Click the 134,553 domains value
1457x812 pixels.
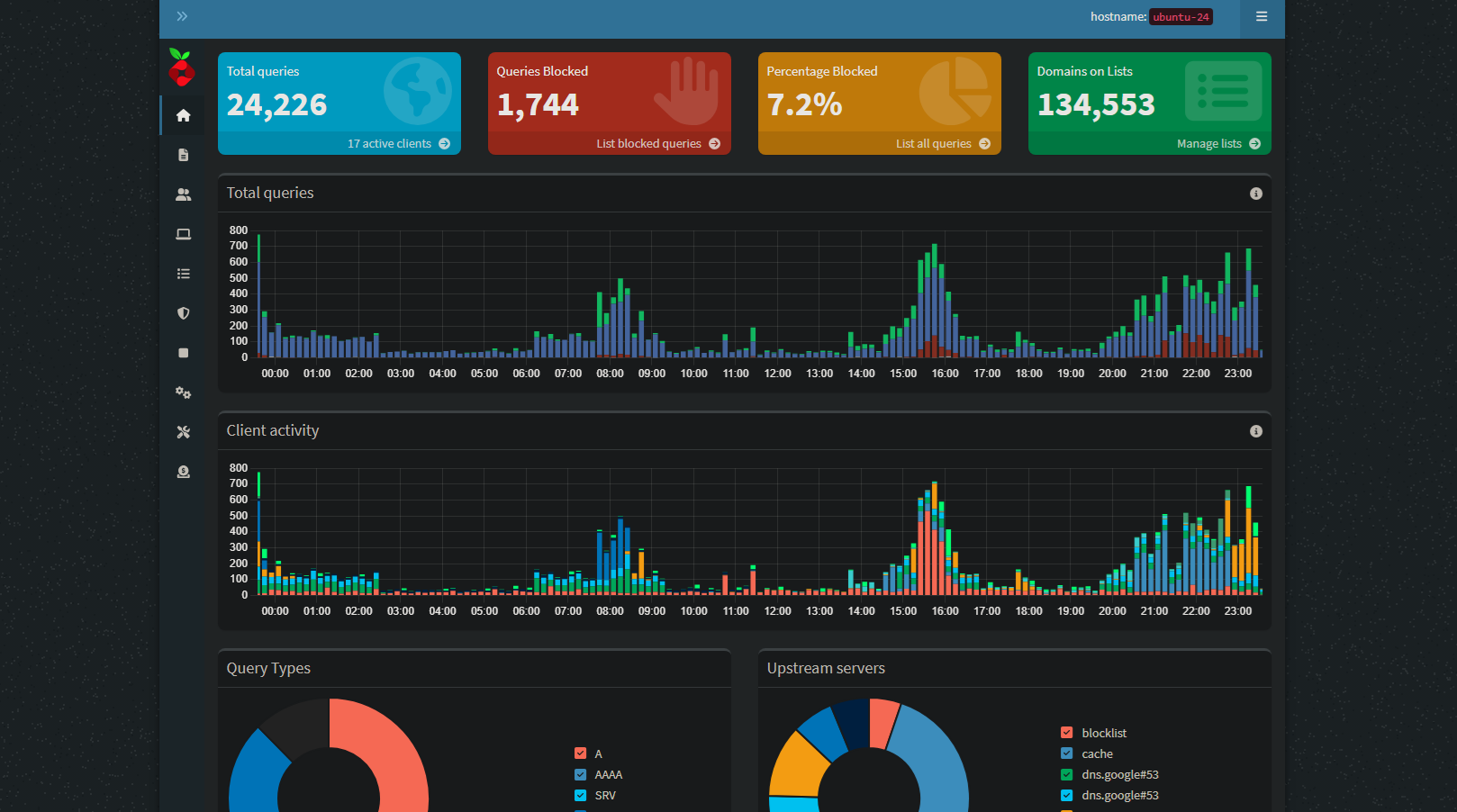pyautogui.click(x=1095, y=105)
